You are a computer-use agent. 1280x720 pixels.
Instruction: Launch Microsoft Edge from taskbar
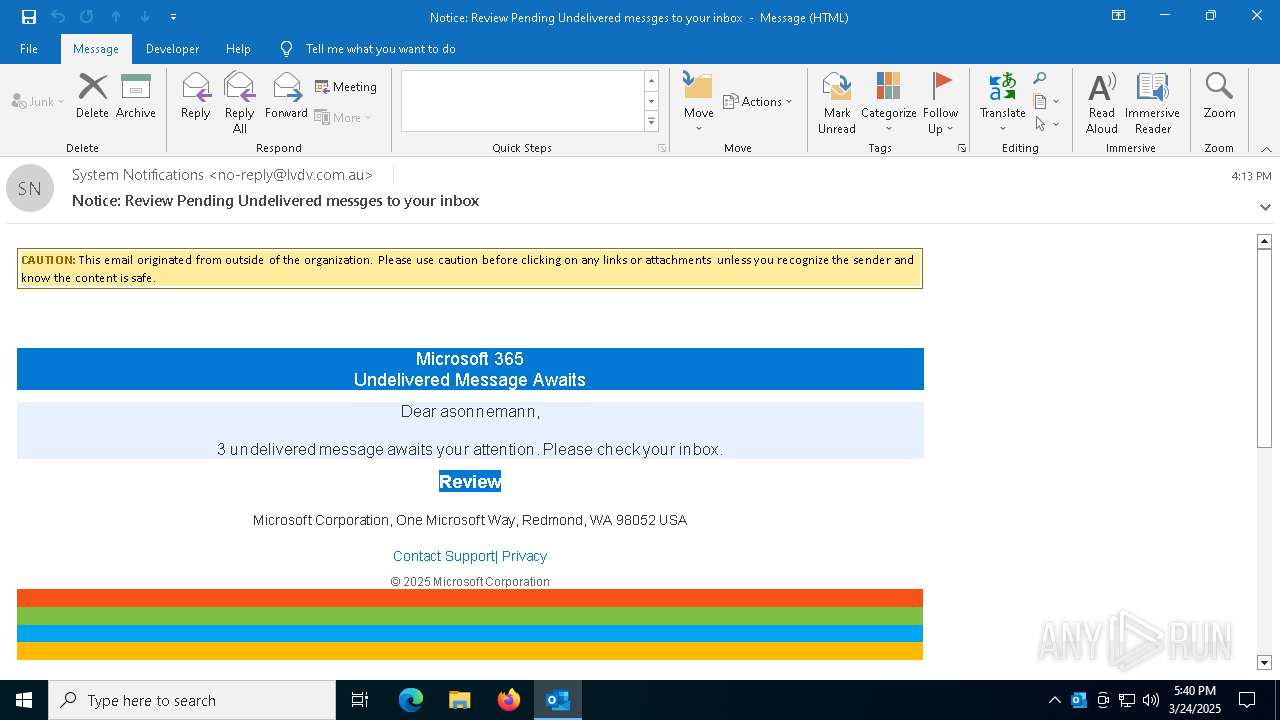pos(411,700)
